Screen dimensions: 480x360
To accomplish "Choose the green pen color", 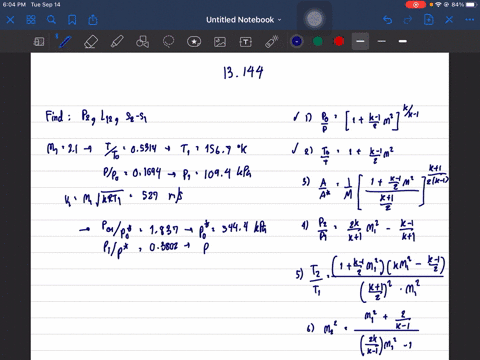I will (x=318, y=41).
